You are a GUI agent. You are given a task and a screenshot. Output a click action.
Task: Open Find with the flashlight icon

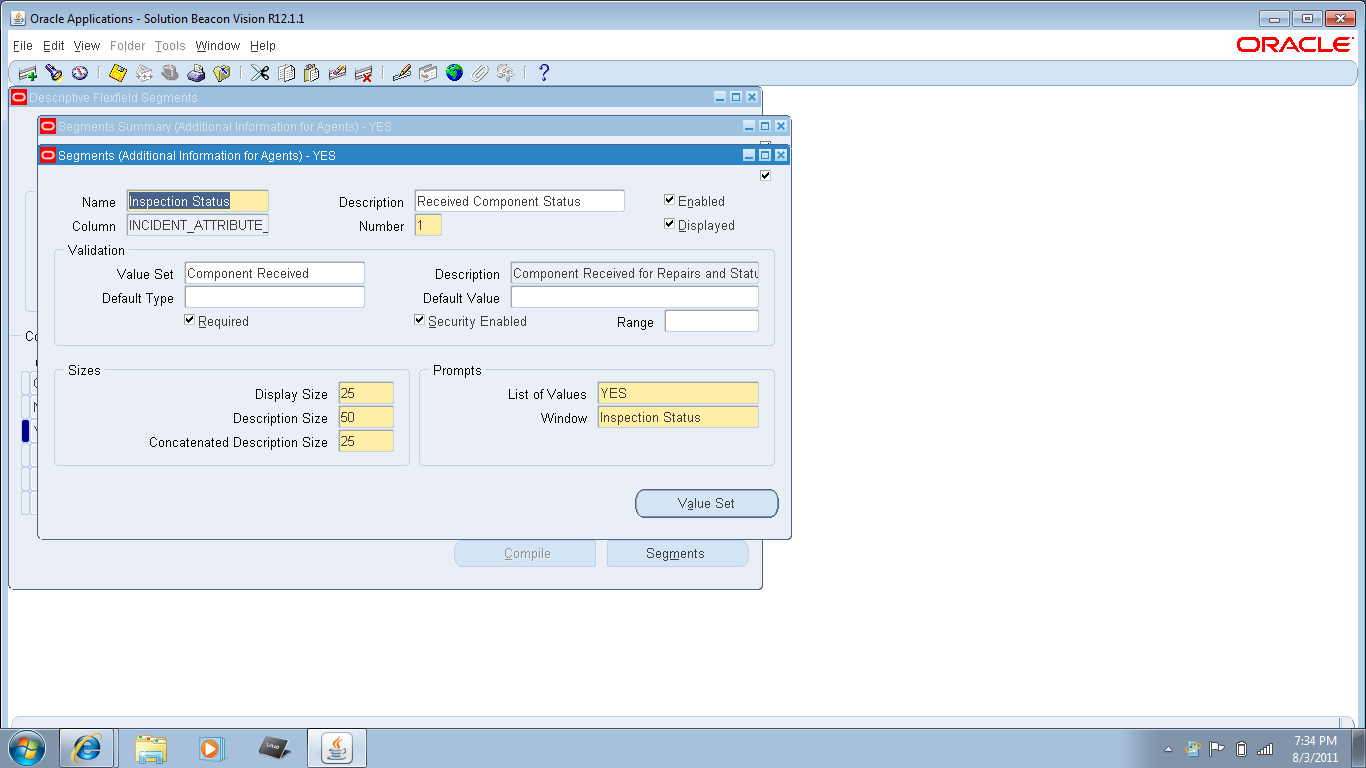click(54, 73)
